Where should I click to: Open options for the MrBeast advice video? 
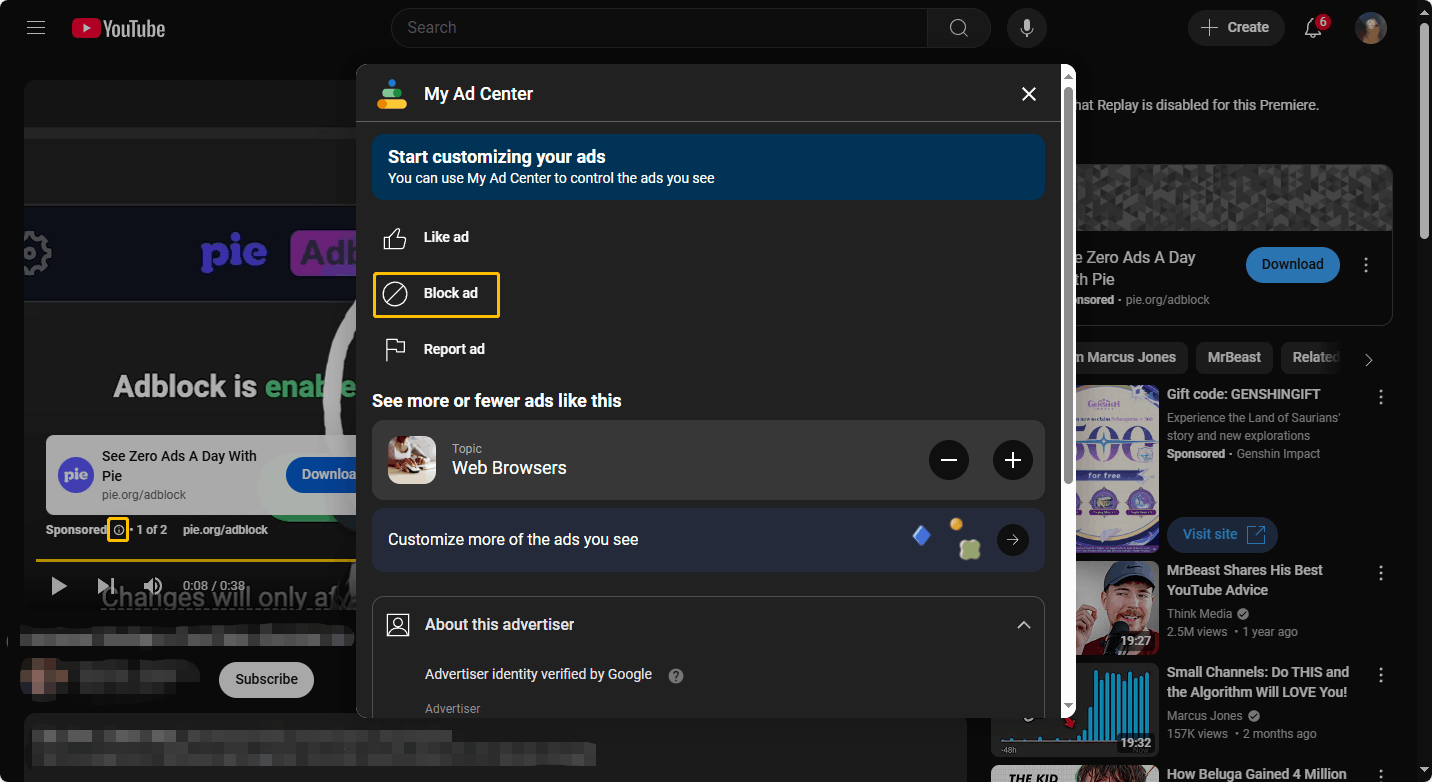pos(1381,573)
